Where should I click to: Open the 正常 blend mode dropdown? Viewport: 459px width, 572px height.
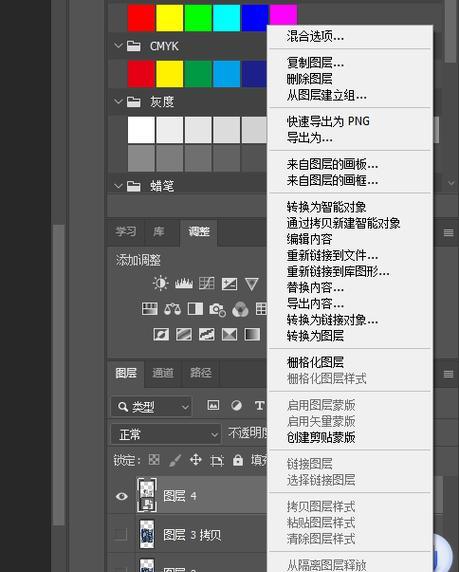point(166,434)
